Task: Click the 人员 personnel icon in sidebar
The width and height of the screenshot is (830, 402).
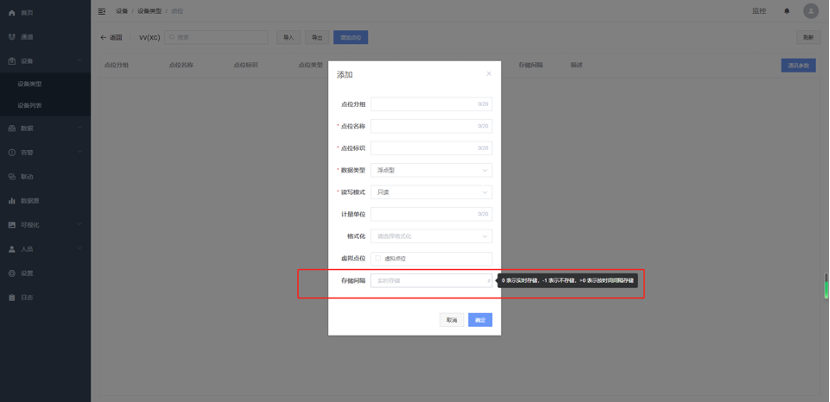Action: point(12,249)
